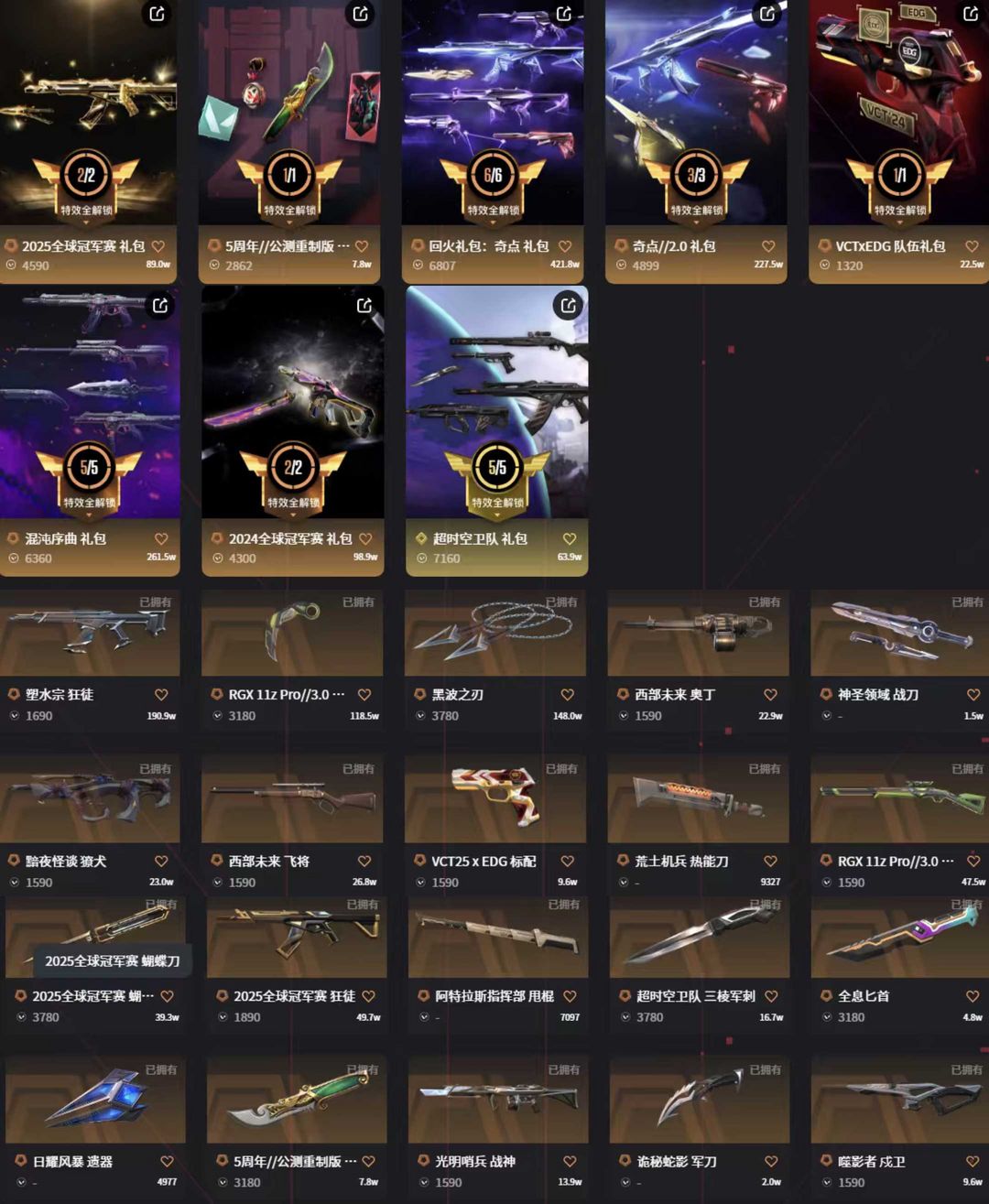Image resolution: width=989 pixels, height=1204 pixels.
Task: Click share icon on 2024全球冠军赛 礼包 card
Action: point(364,305)
